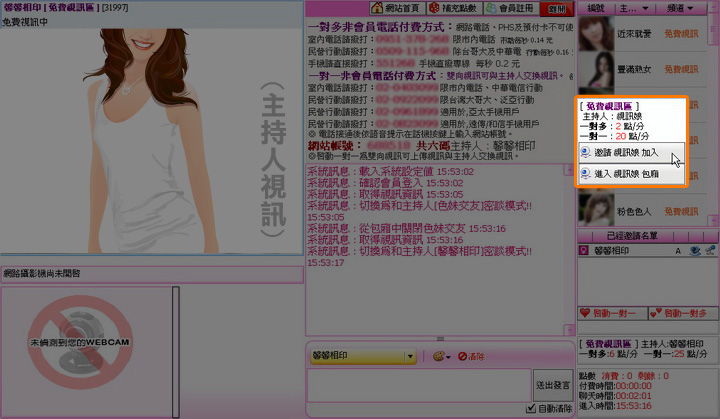
Task: Click inside the chat message input box
Action: (x=417, y=384)
